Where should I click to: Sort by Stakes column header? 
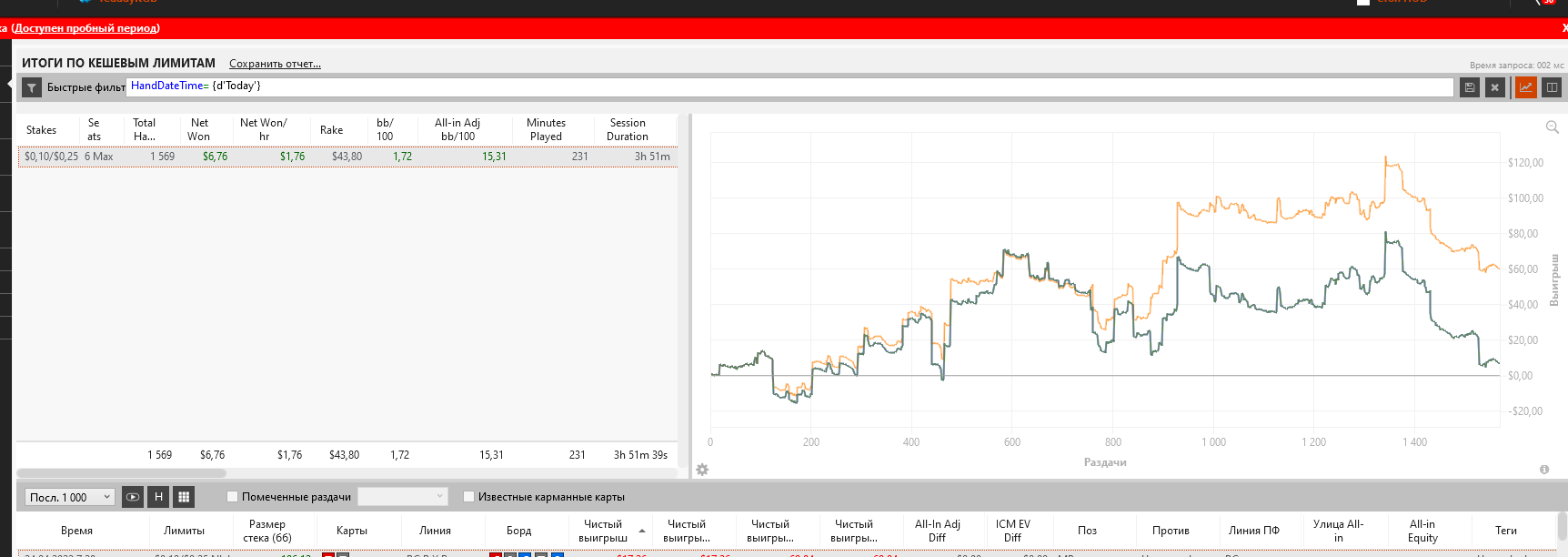tap(41, 130)
